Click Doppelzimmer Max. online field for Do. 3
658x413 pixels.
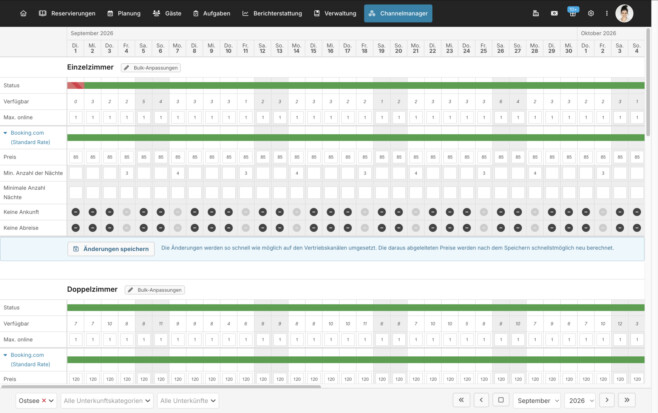click(x=110, y=340)
